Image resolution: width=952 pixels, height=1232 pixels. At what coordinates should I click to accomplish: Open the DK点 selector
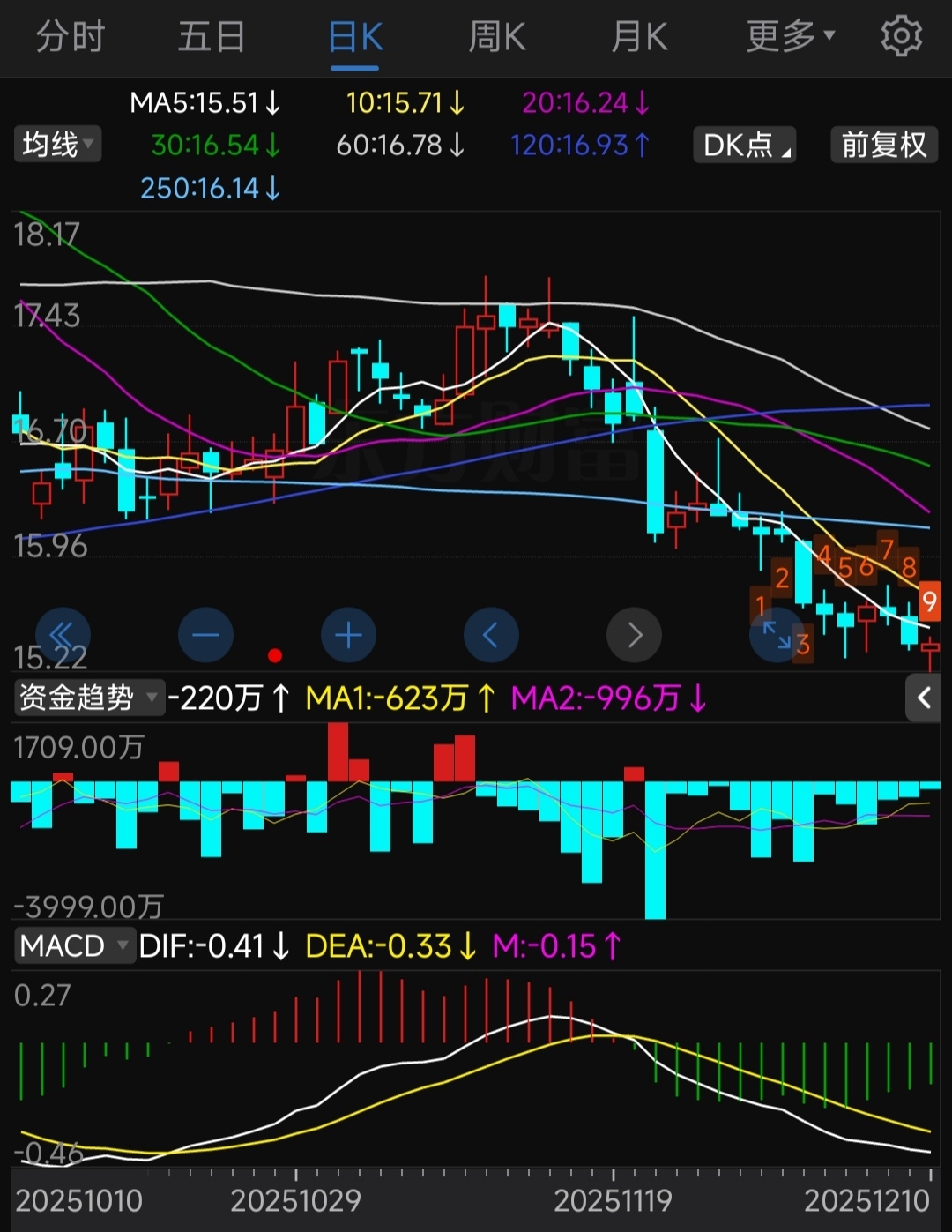[744, 145]
